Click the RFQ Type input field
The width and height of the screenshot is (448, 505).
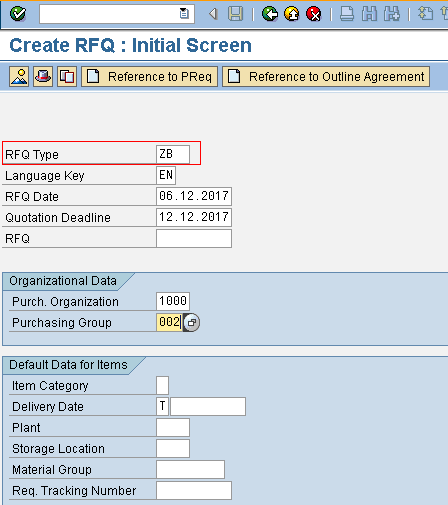(x=173, y=154)
